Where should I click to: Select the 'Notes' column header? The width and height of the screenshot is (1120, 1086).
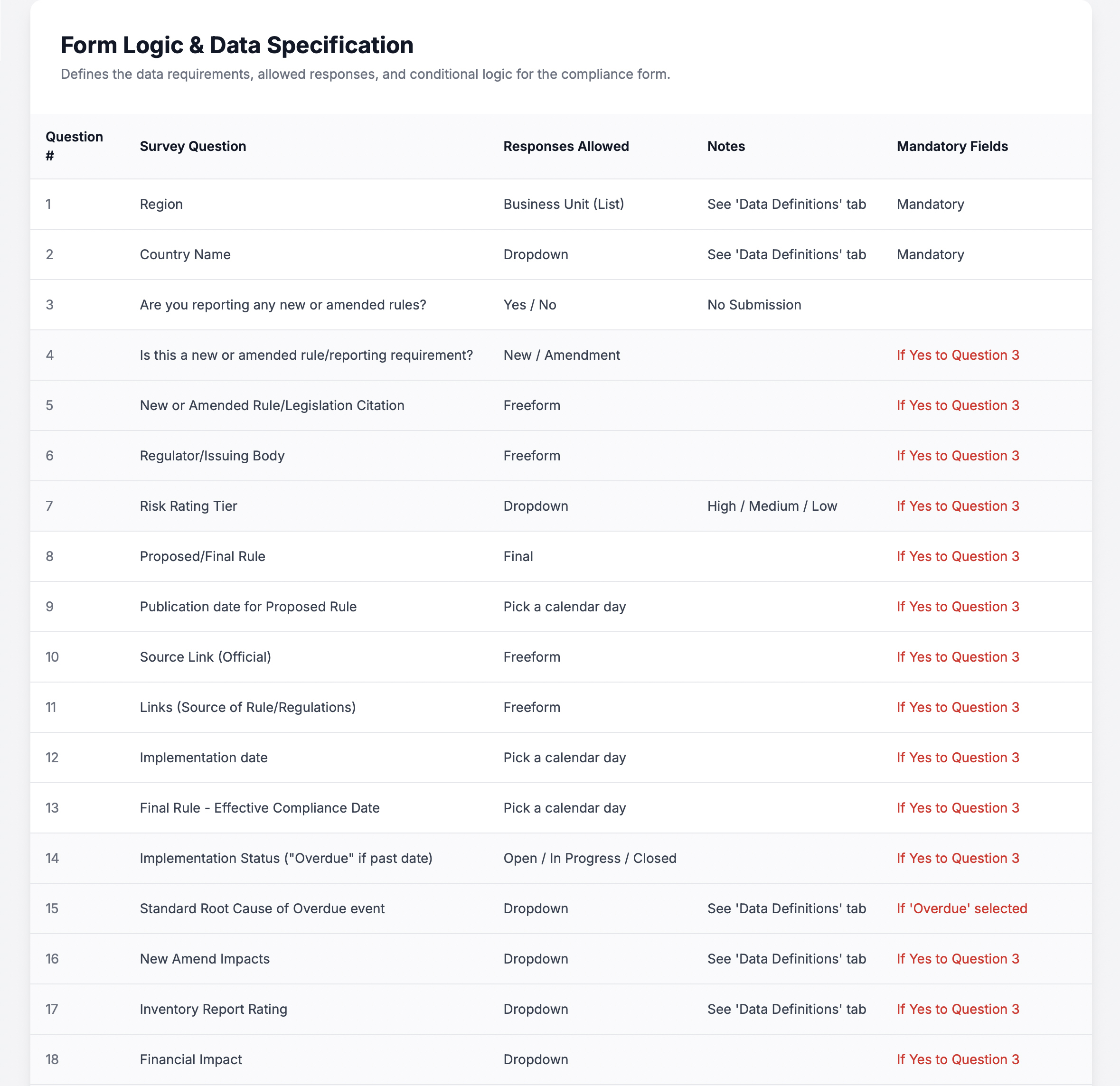[726, 146]
